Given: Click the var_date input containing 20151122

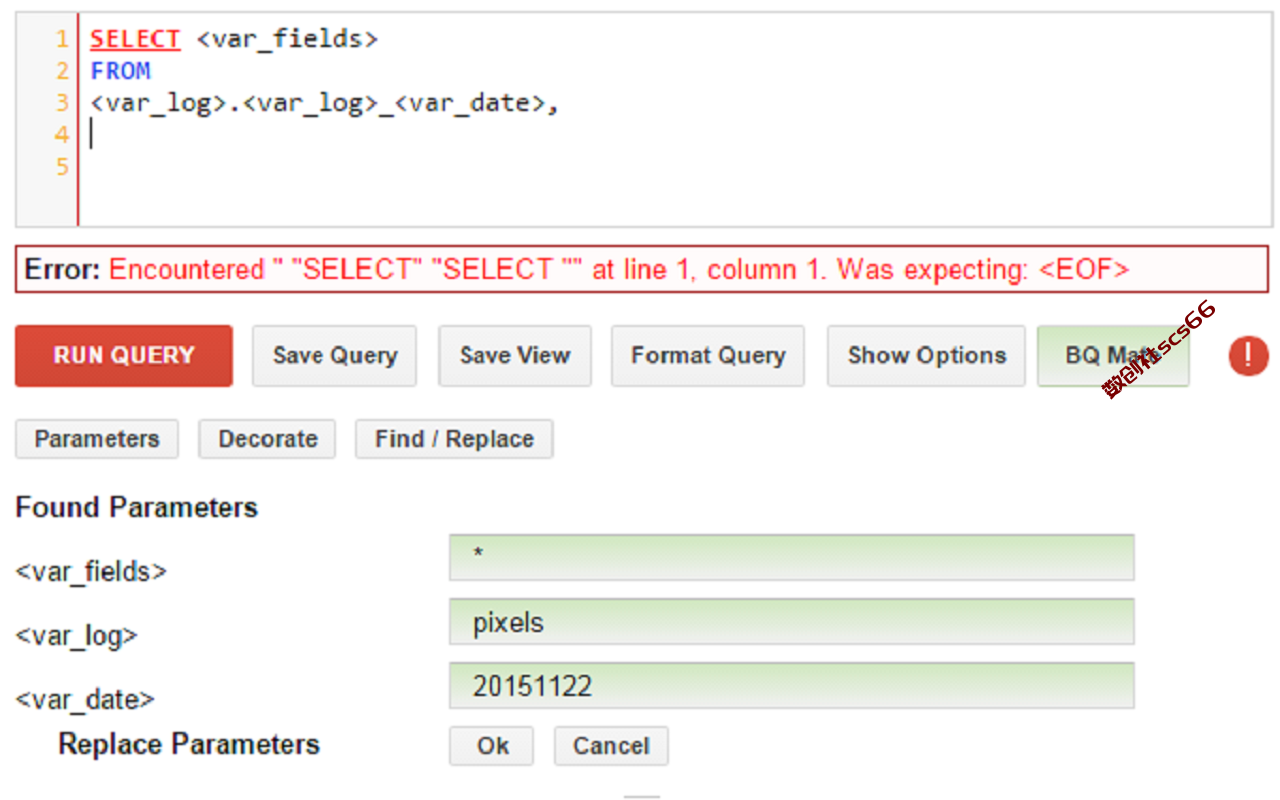Looking at the screenshot, I should pos(792,686).
